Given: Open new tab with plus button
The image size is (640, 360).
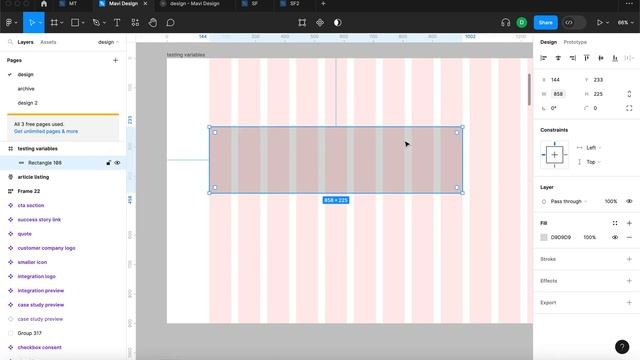Looking at the screenshot, I should (x=323, y=4).
